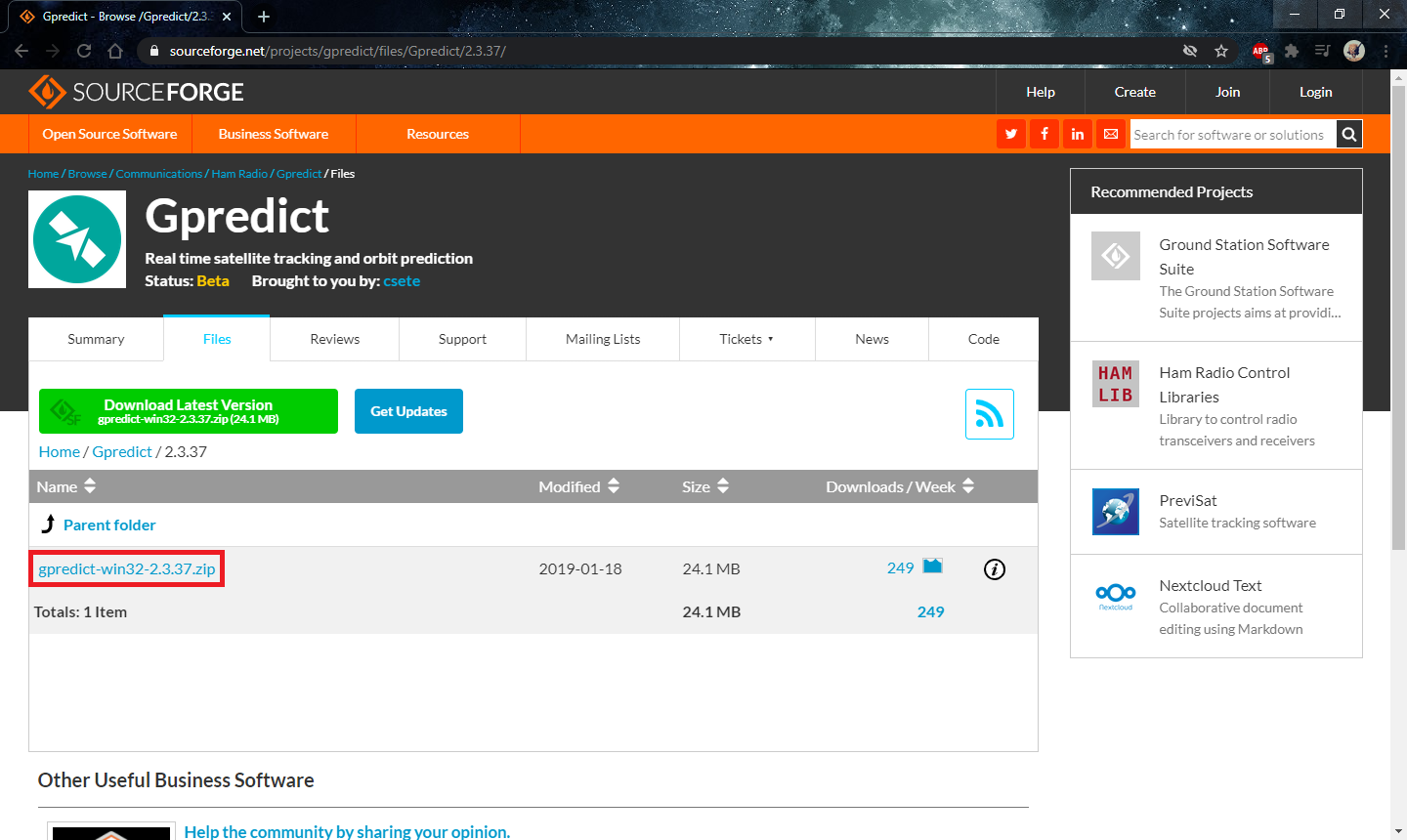The width and height of the screenshot is (1407, 840).
Task: Open the media control playlist icon
Action: click(x=1323, y=51)
